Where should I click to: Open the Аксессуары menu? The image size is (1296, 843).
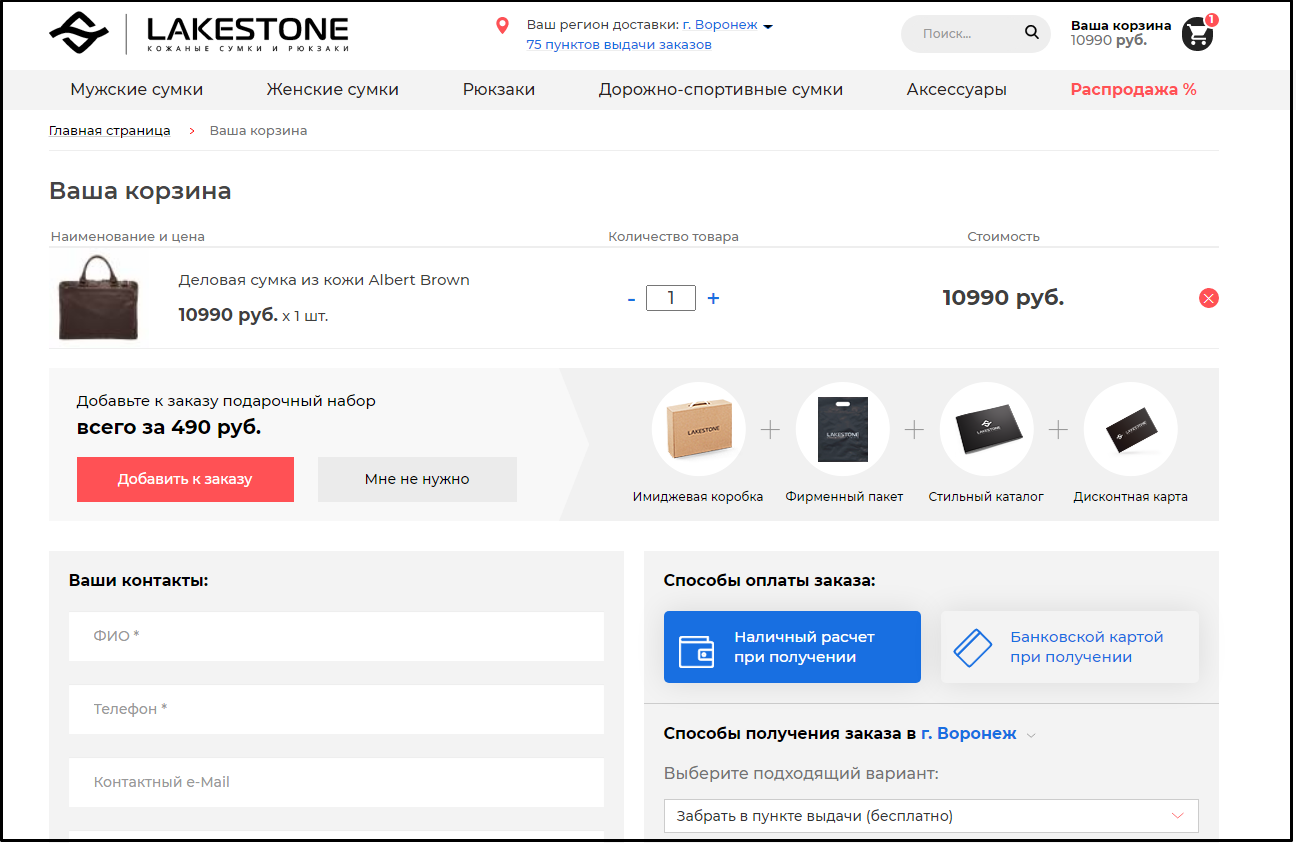(957, 90)
